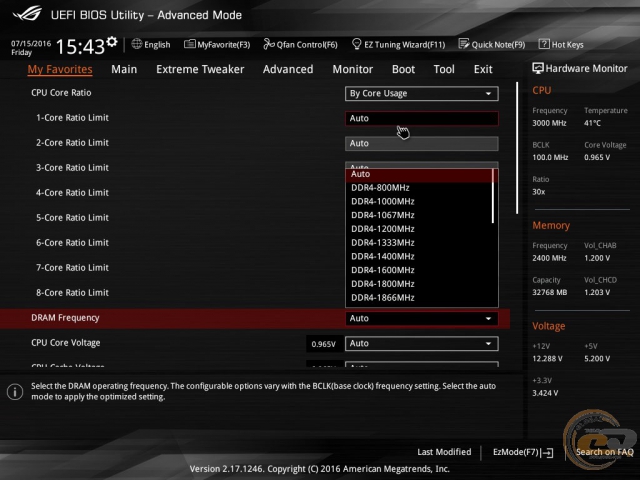This screenshot has width=640, height=480.
Task: Select the CPU Core Ratio label
Action: coord(61,93)
